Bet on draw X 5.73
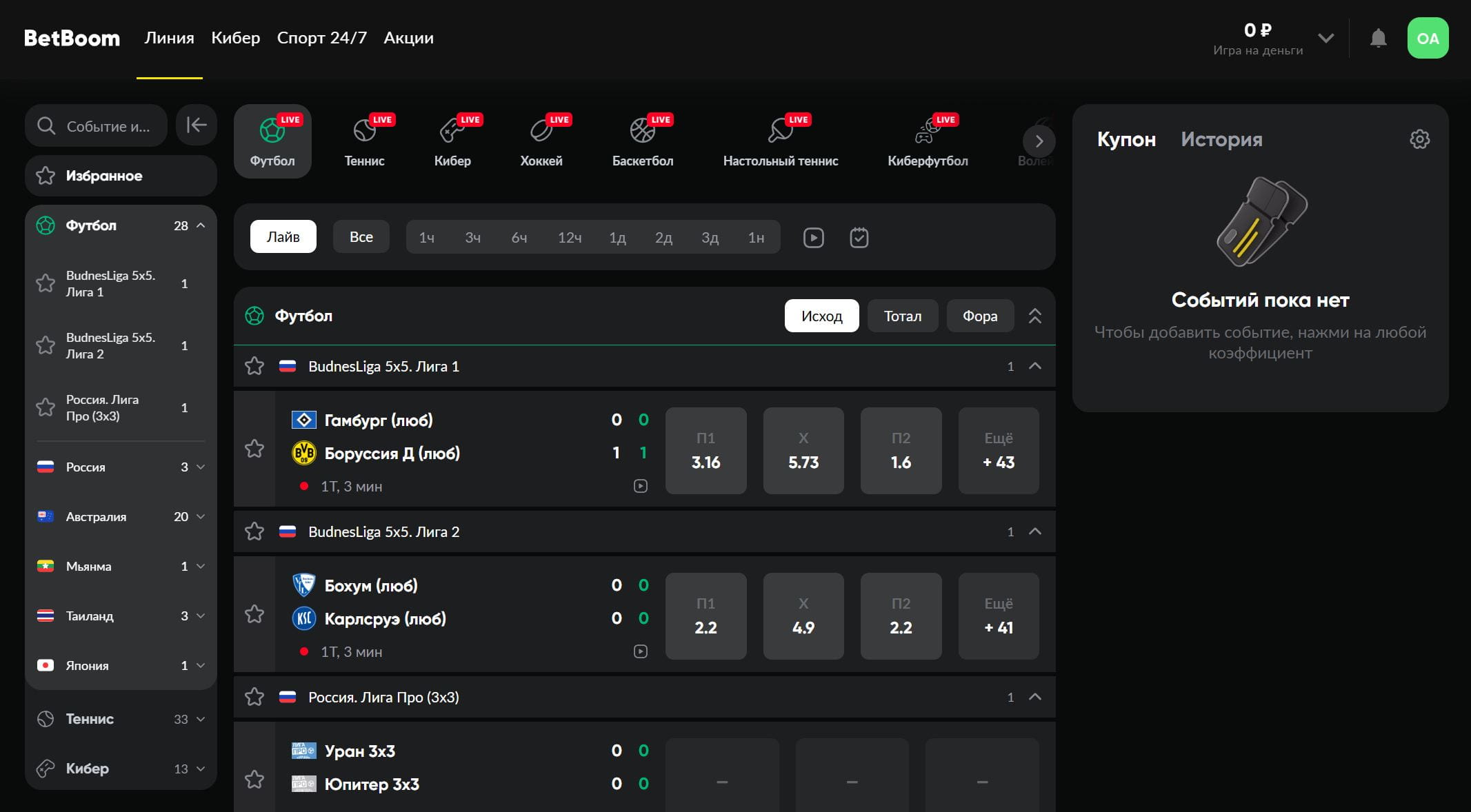This screenshot has width=1471, height=812. point(803,451)
